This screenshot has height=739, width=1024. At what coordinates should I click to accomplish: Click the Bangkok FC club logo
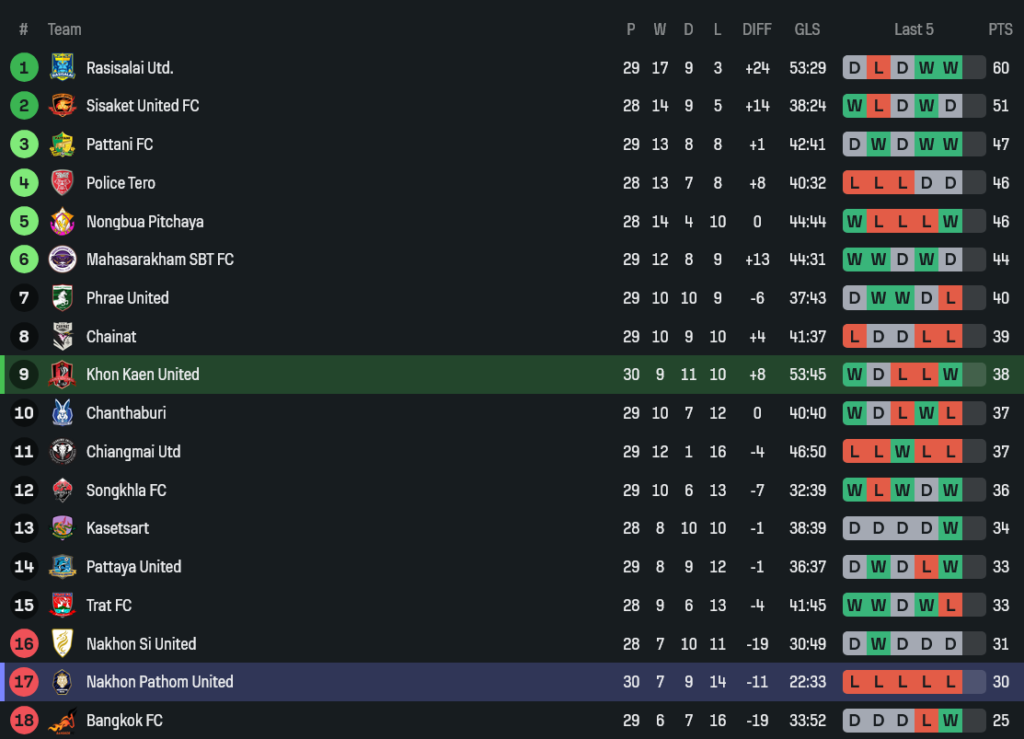coord(62,720)
